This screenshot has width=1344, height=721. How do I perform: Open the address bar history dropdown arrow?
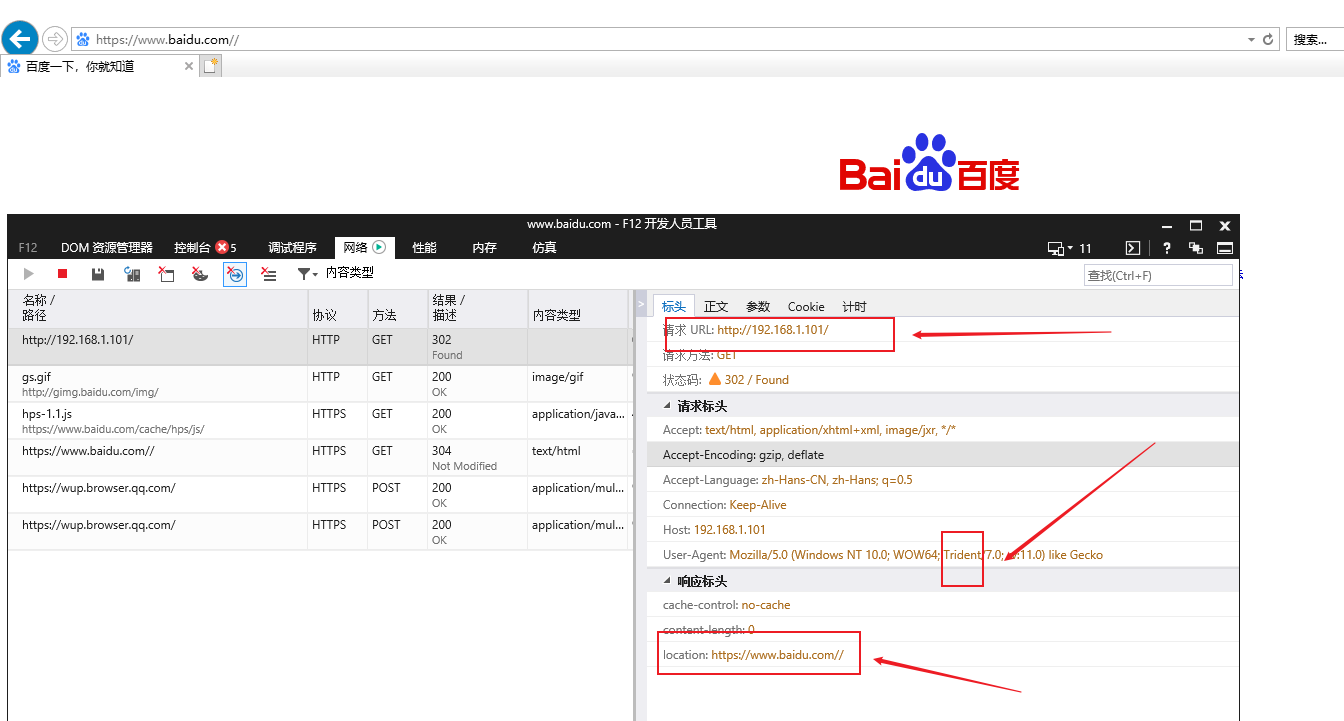[1251, 40]
